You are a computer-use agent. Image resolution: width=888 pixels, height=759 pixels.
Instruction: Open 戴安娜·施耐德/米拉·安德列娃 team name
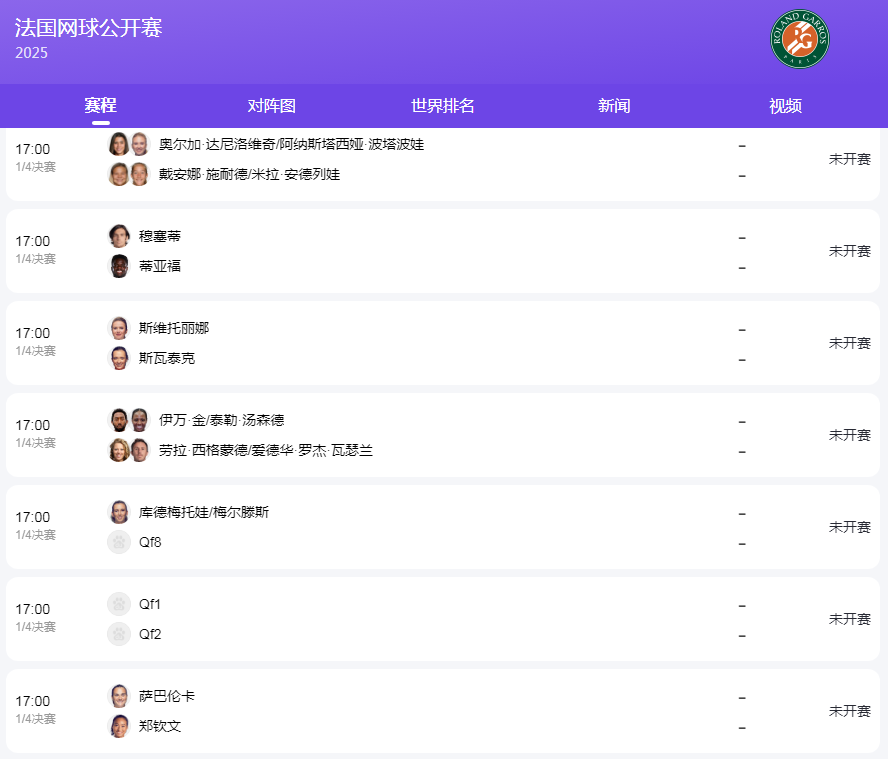click(249, 174)
